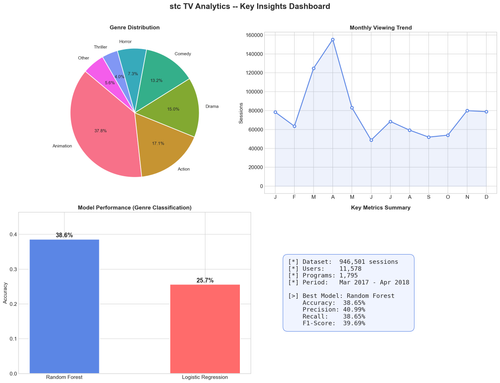Click the 'Genre Distribution' chart title

(135, 27)
